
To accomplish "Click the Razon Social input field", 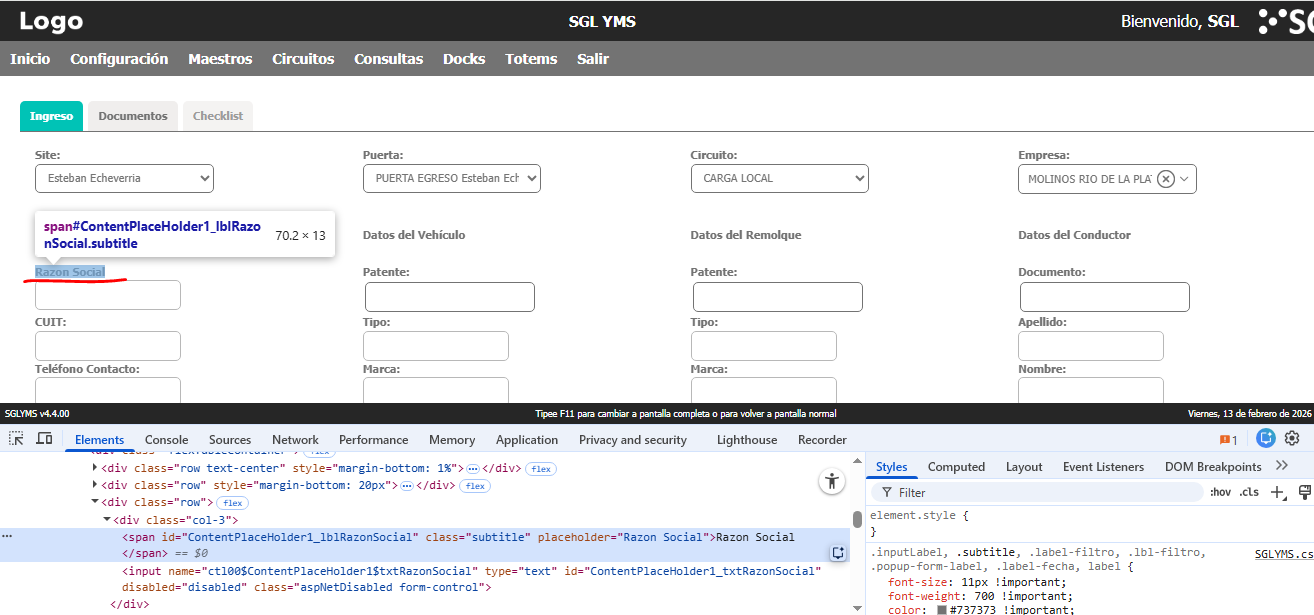I will [108, 295].
